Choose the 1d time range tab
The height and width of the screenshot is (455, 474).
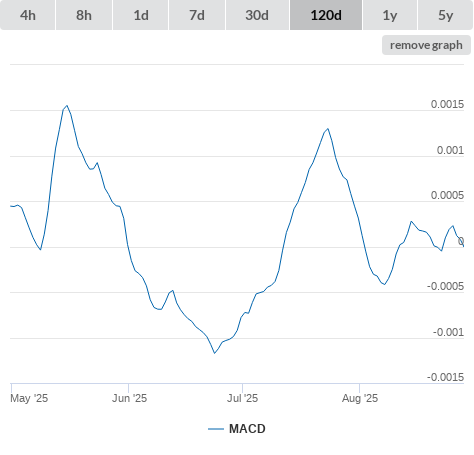point(141,15)
